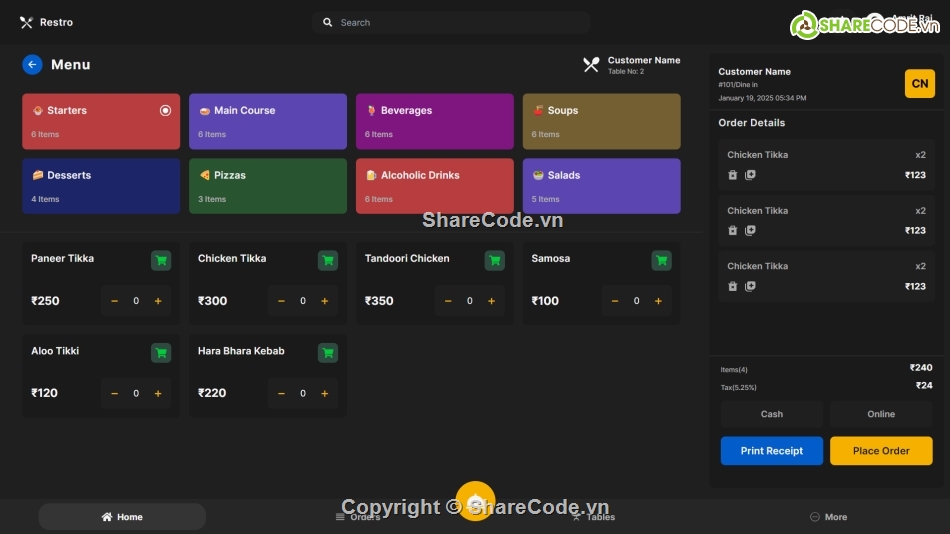This screenshot has height=534, width=950.
Task: Increase Aloo Tikki quantity with plus
Action: click(157, 393)
